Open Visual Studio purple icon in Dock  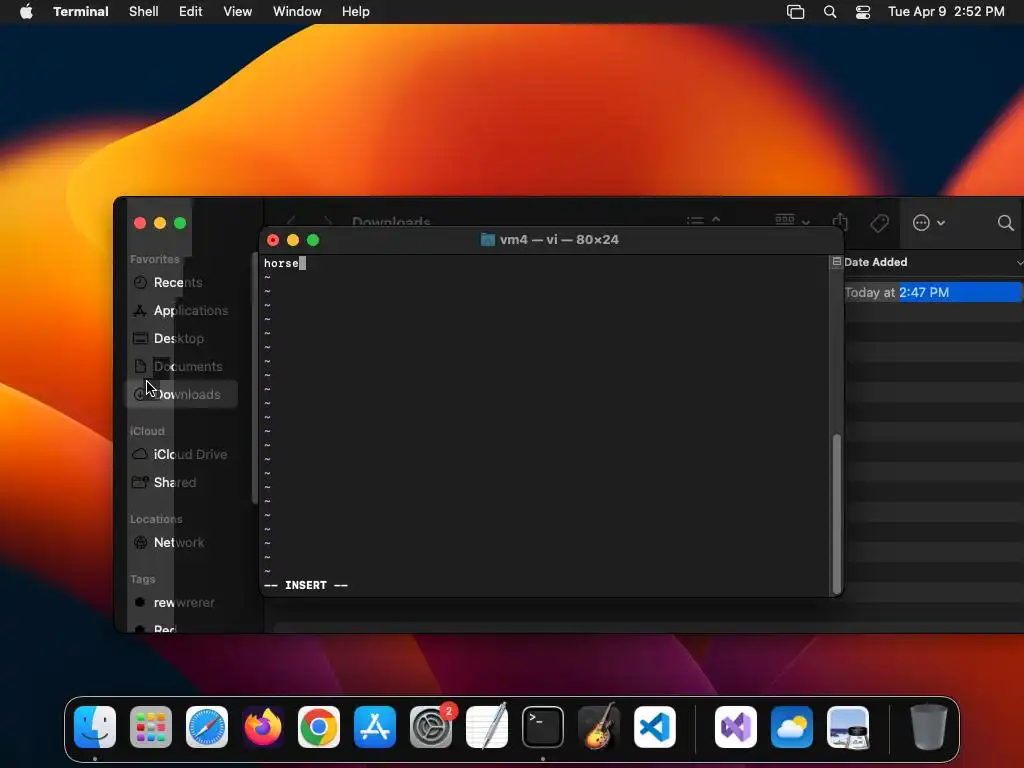pos(736,727)
